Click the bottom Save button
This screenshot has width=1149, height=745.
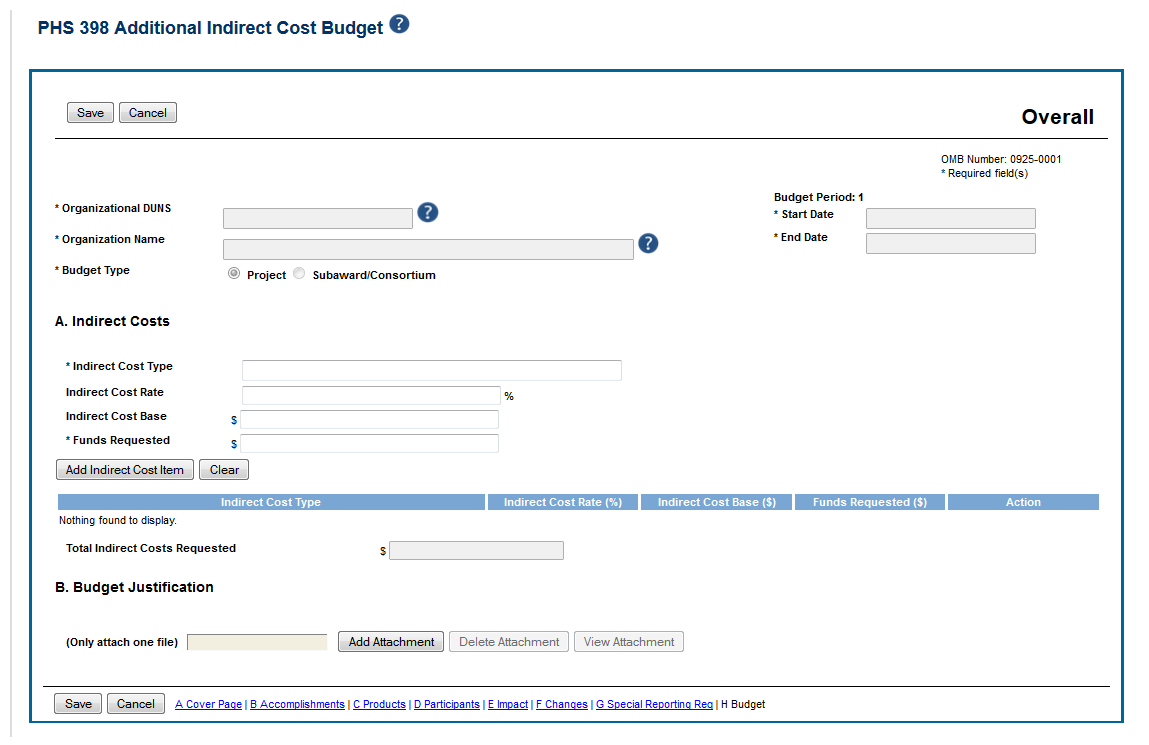point(78,704)
